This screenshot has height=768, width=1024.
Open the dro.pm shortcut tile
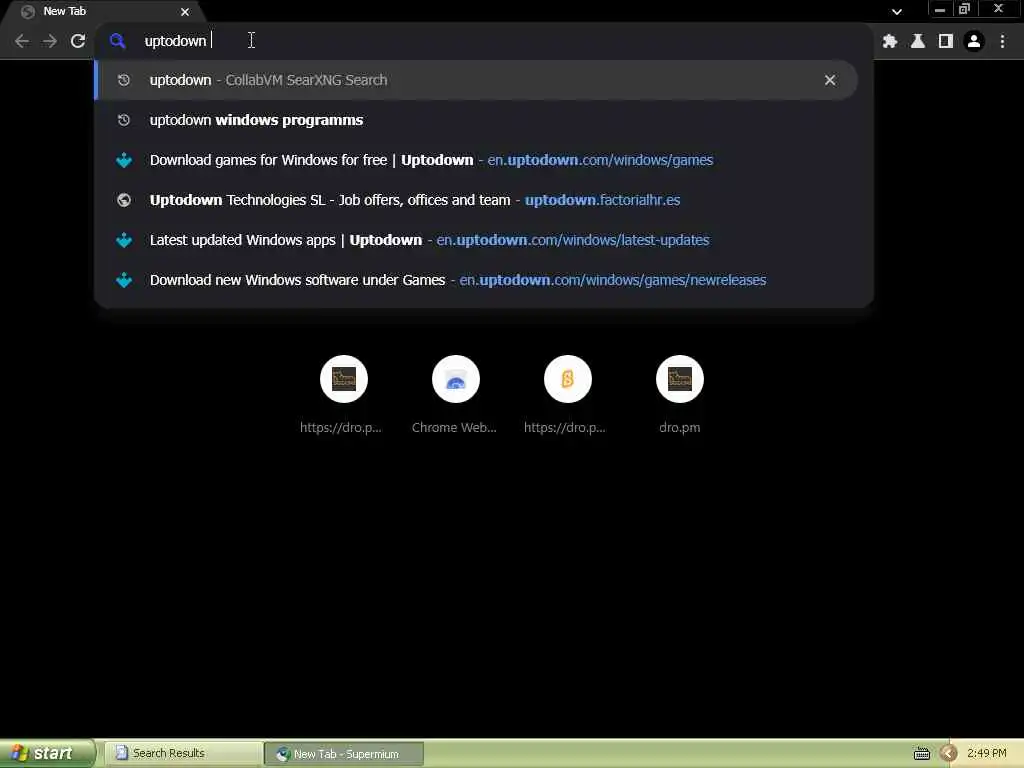coord(679,394)
